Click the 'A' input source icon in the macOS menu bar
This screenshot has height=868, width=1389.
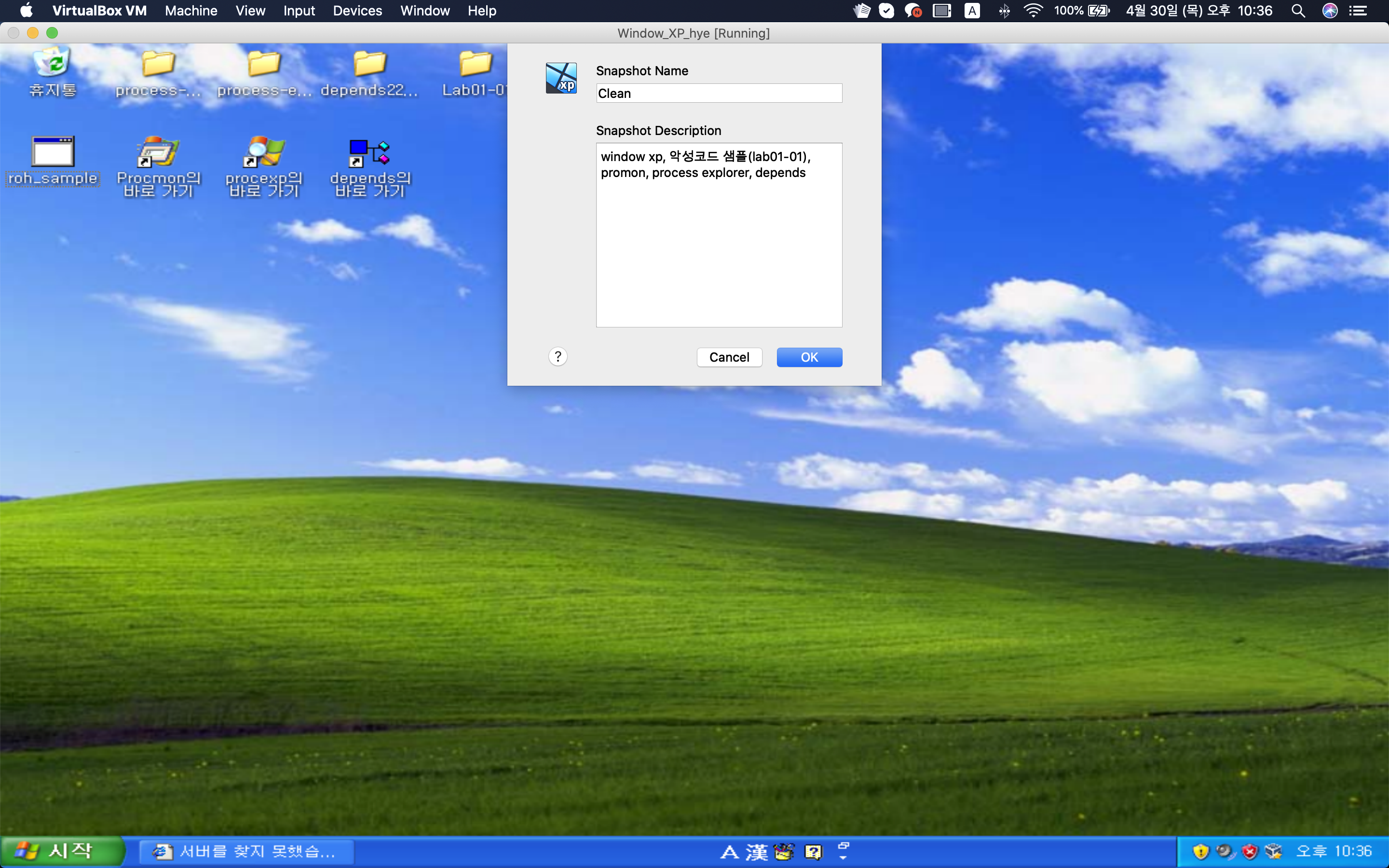click(972, 10)
